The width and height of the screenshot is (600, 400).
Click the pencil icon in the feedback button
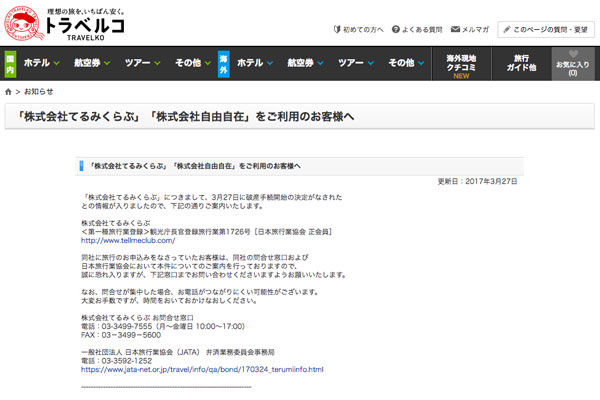pos(507,29)
